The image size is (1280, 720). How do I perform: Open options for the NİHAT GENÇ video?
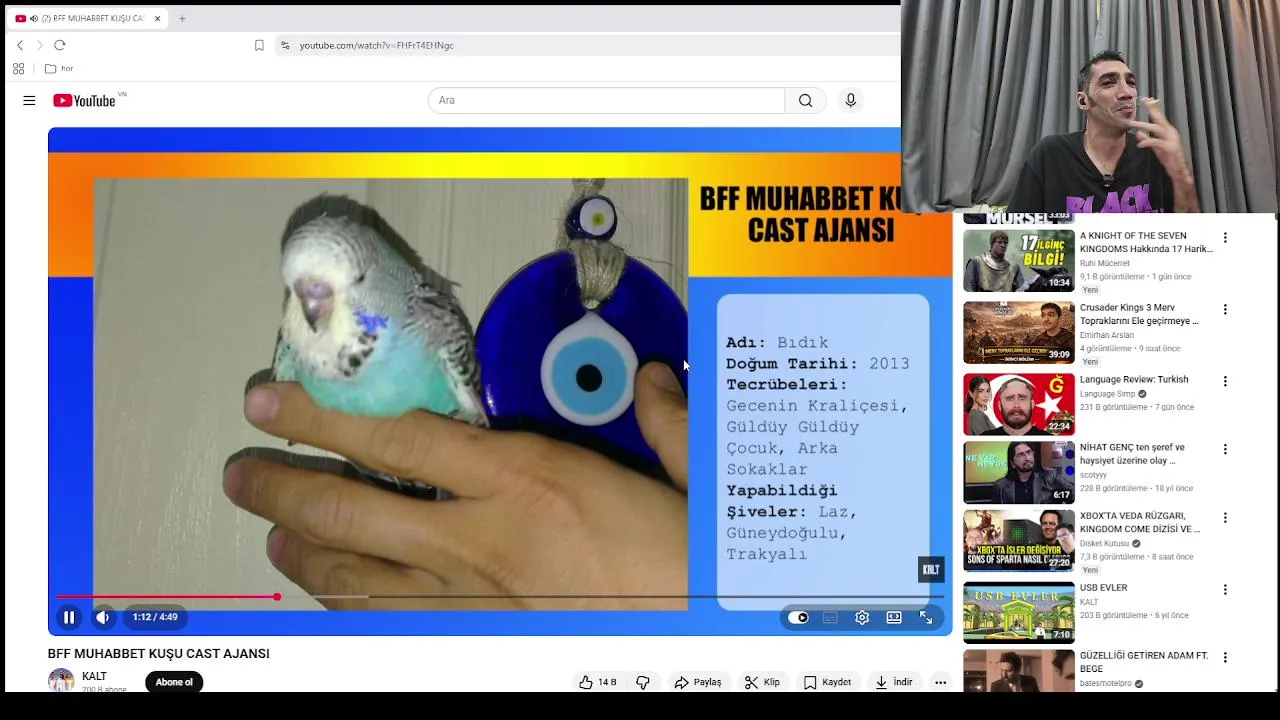1225,449
